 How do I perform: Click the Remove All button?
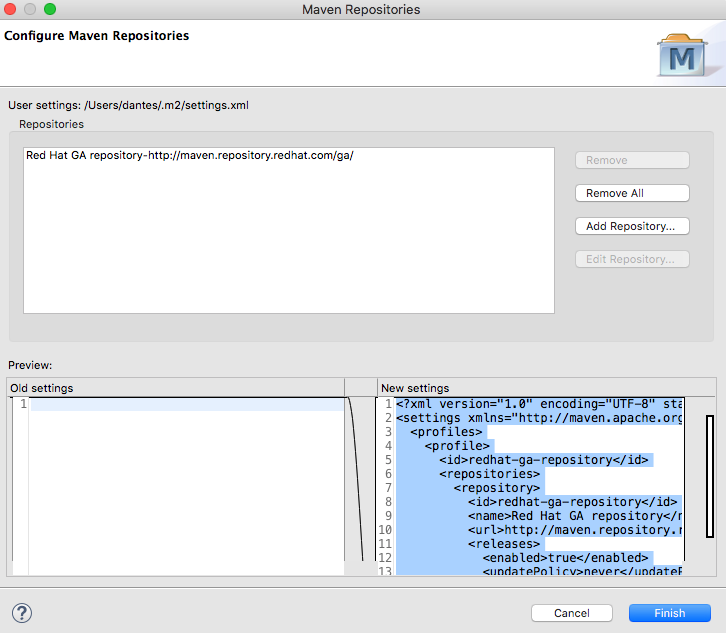[632, 193]
